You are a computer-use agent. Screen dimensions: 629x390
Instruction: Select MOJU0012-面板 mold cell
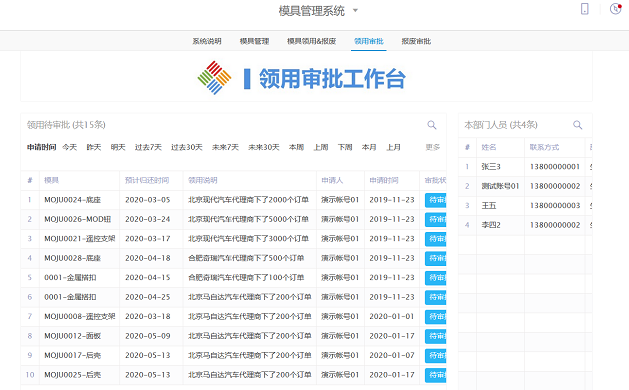coord(73,336)
